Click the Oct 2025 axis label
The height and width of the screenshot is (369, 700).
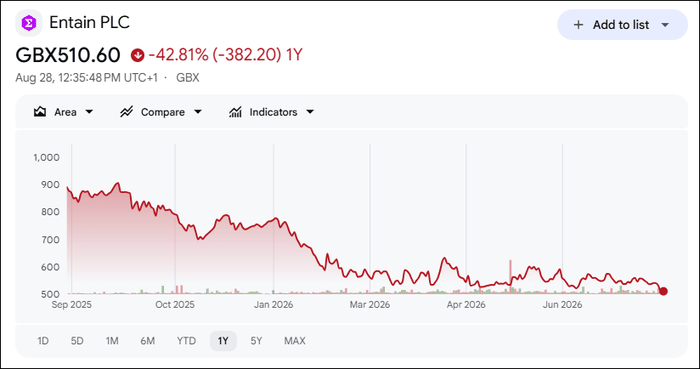[175, 305]
